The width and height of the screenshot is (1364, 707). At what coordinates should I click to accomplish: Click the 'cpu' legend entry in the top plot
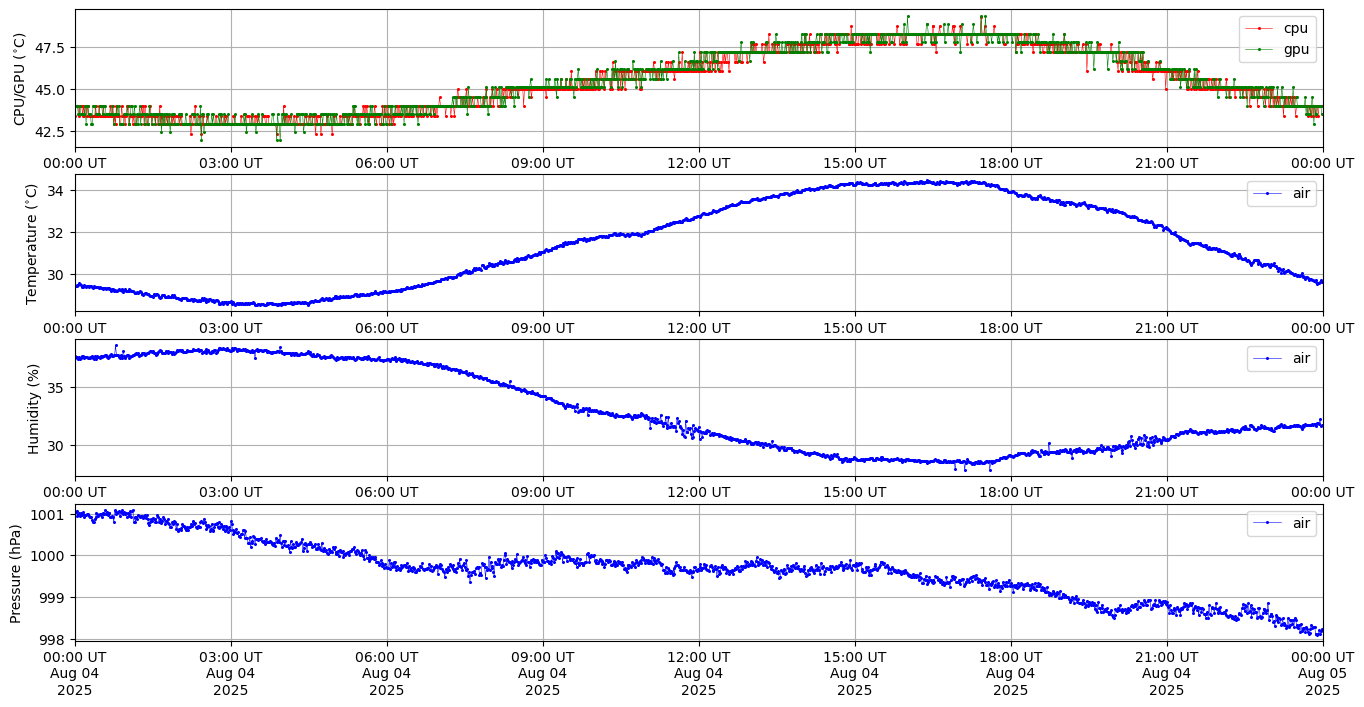click(1277, 29)
